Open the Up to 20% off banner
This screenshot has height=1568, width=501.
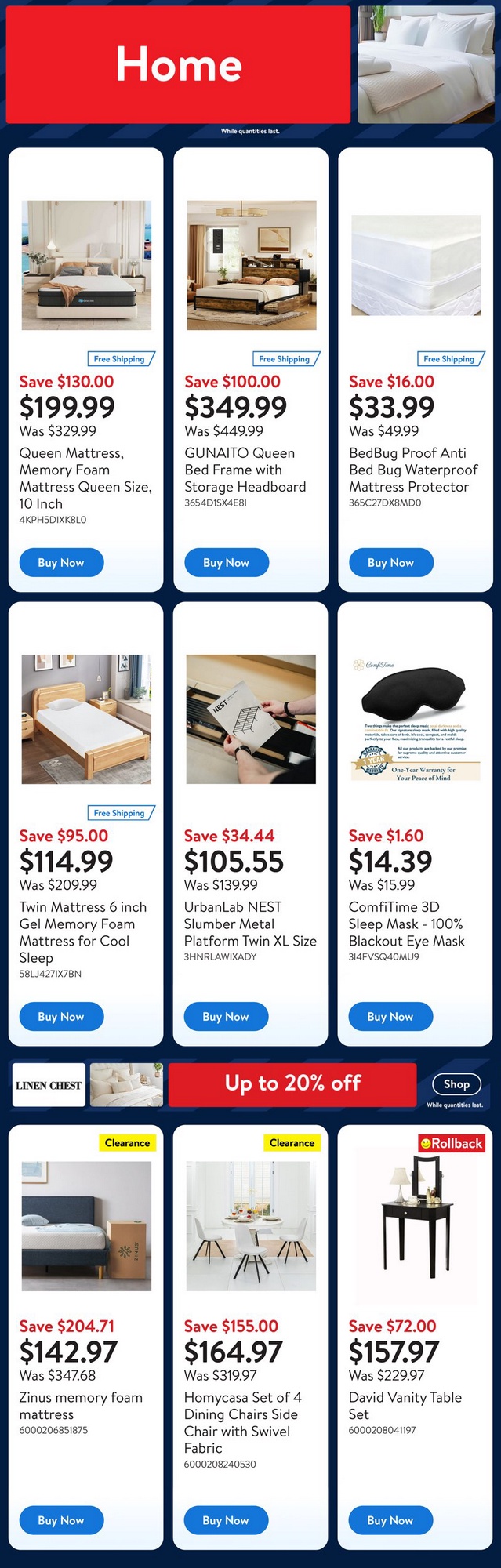pyautogui.click(x=292, y=1084)
